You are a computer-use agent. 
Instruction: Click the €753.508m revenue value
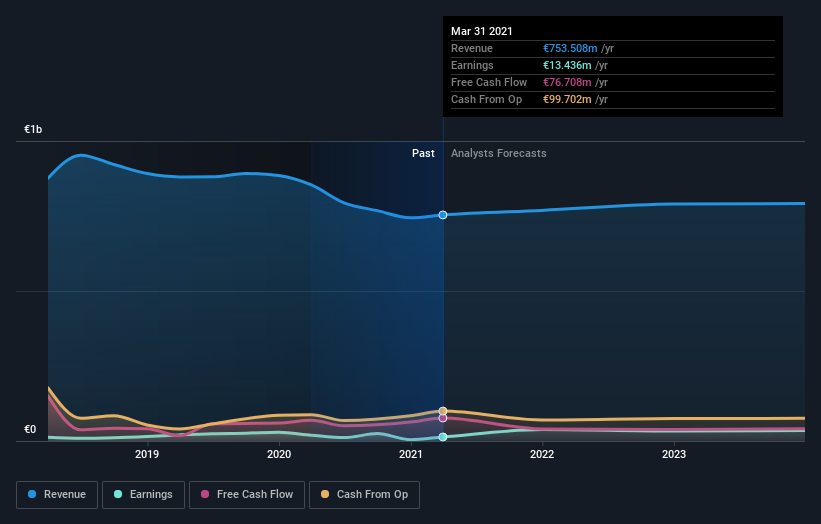570,48
